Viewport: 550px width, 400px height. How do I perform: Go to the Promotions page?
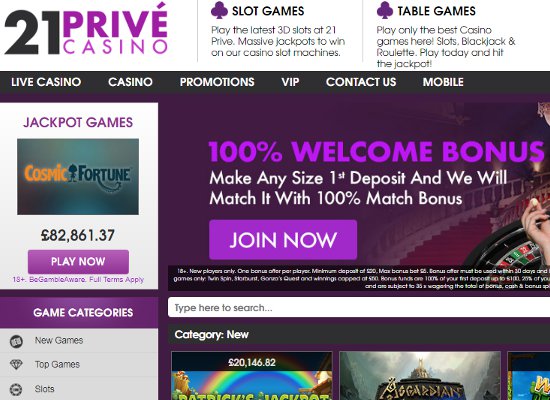click(x=217, y=82)
